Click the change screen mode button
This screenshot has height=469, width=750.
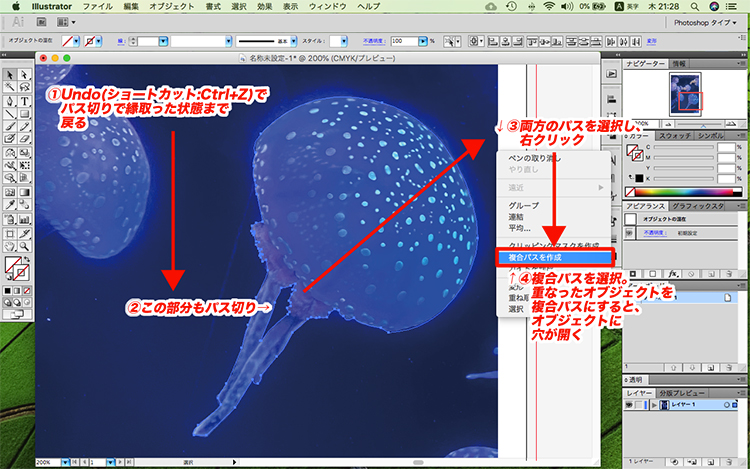point(17,315)
